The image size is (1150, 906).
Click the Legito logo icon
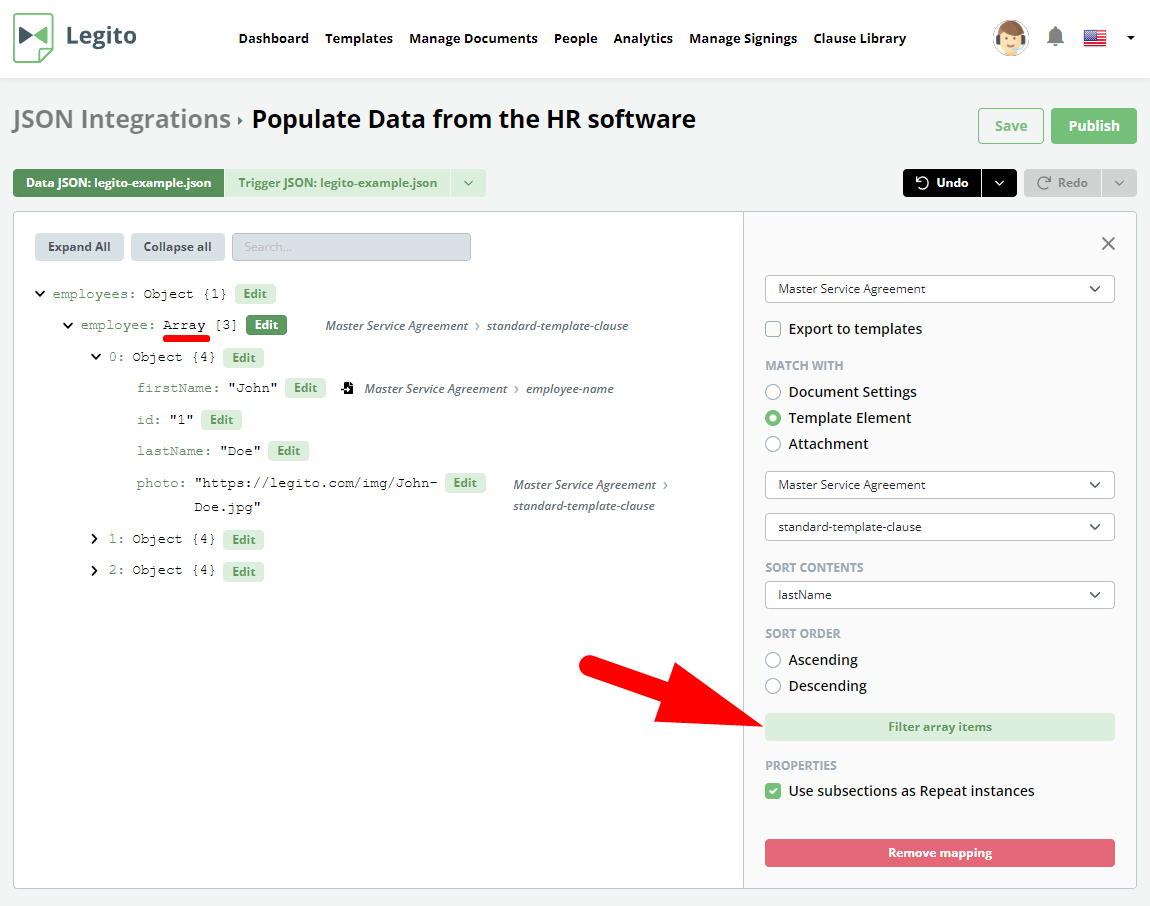click(x=33, y=37)
